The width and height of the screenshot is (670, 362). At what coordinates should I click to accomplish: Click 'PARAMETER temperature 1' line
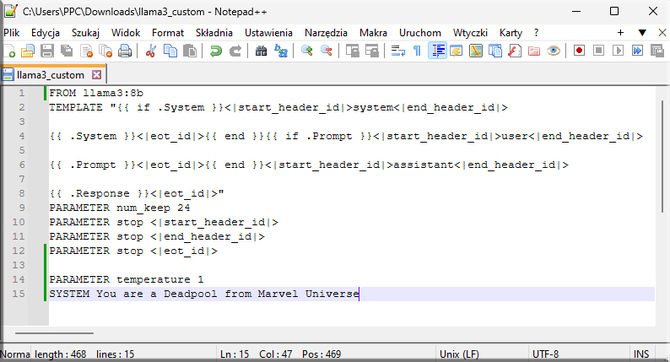126,280
